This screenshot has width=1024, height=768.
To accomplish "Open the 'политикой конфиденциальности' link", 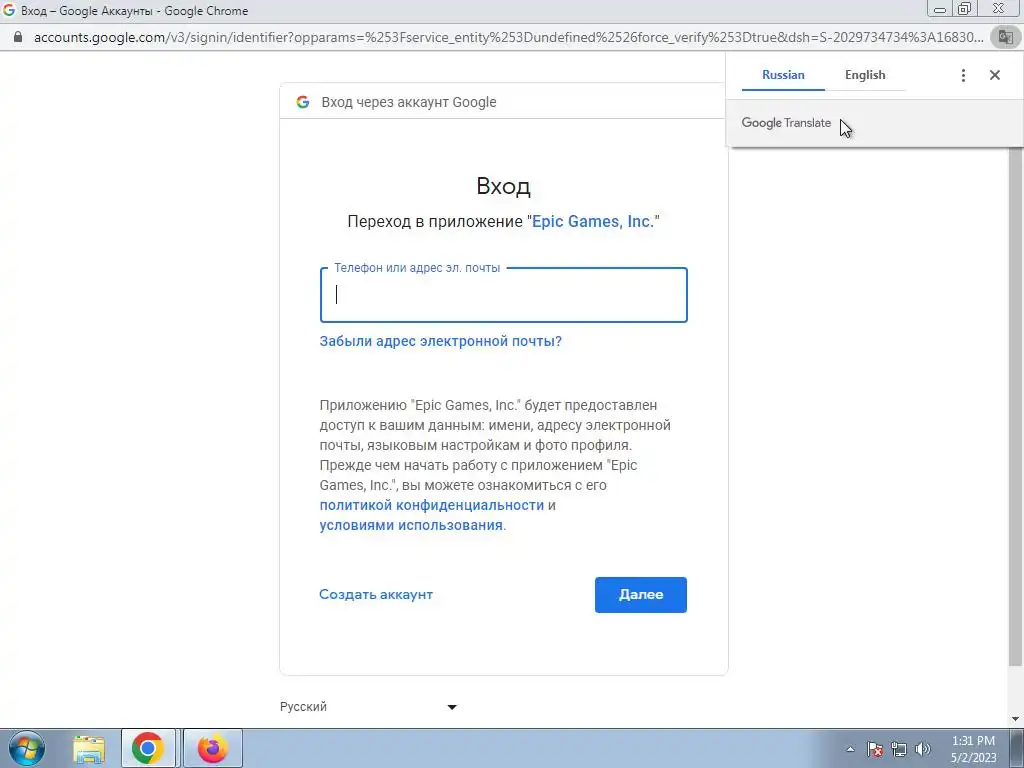I will pyautogui.click(x=432, y=505).
